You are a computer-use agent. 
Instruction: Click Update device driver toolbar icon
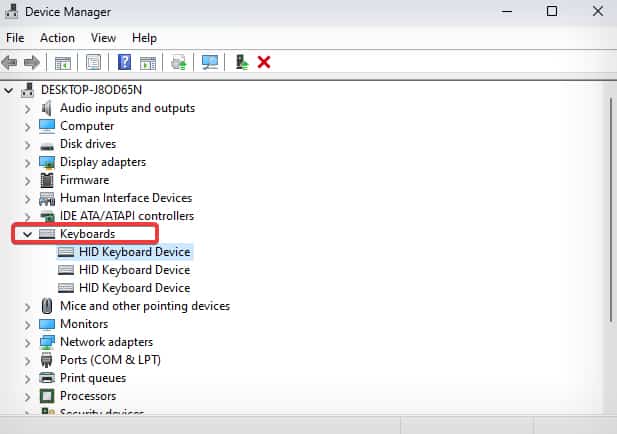[179, 62]
